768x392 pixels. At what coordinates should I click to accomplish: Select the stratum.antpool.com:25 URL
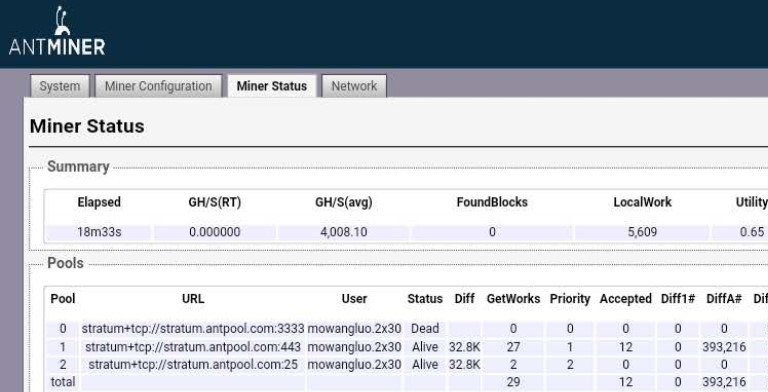[193, 365]
